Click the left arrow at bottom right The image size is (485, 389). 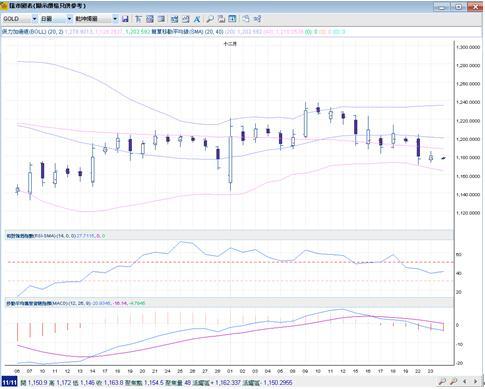click(465, 381)
